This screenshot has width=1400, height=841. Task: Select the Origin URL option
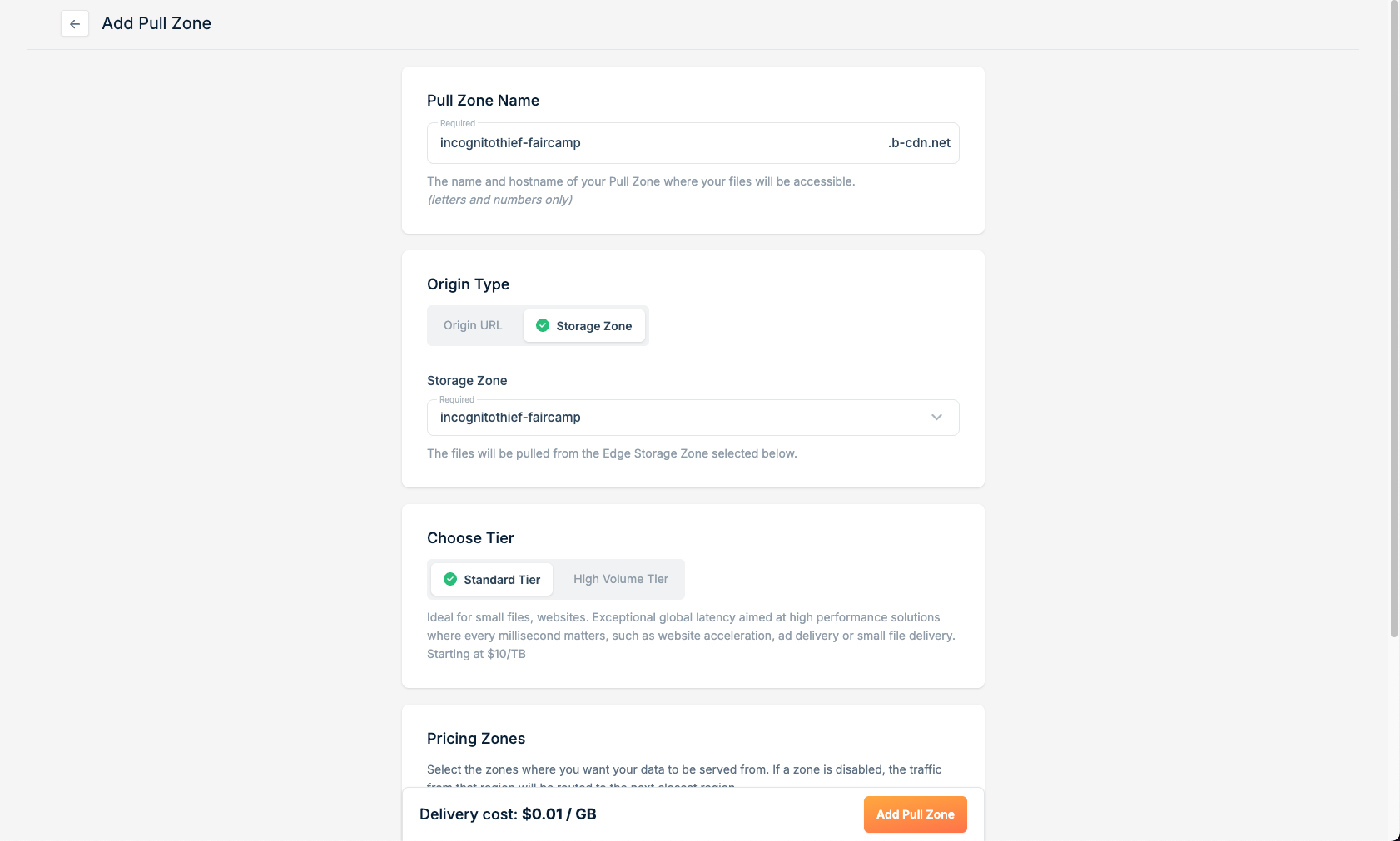[x=473, y=325]
